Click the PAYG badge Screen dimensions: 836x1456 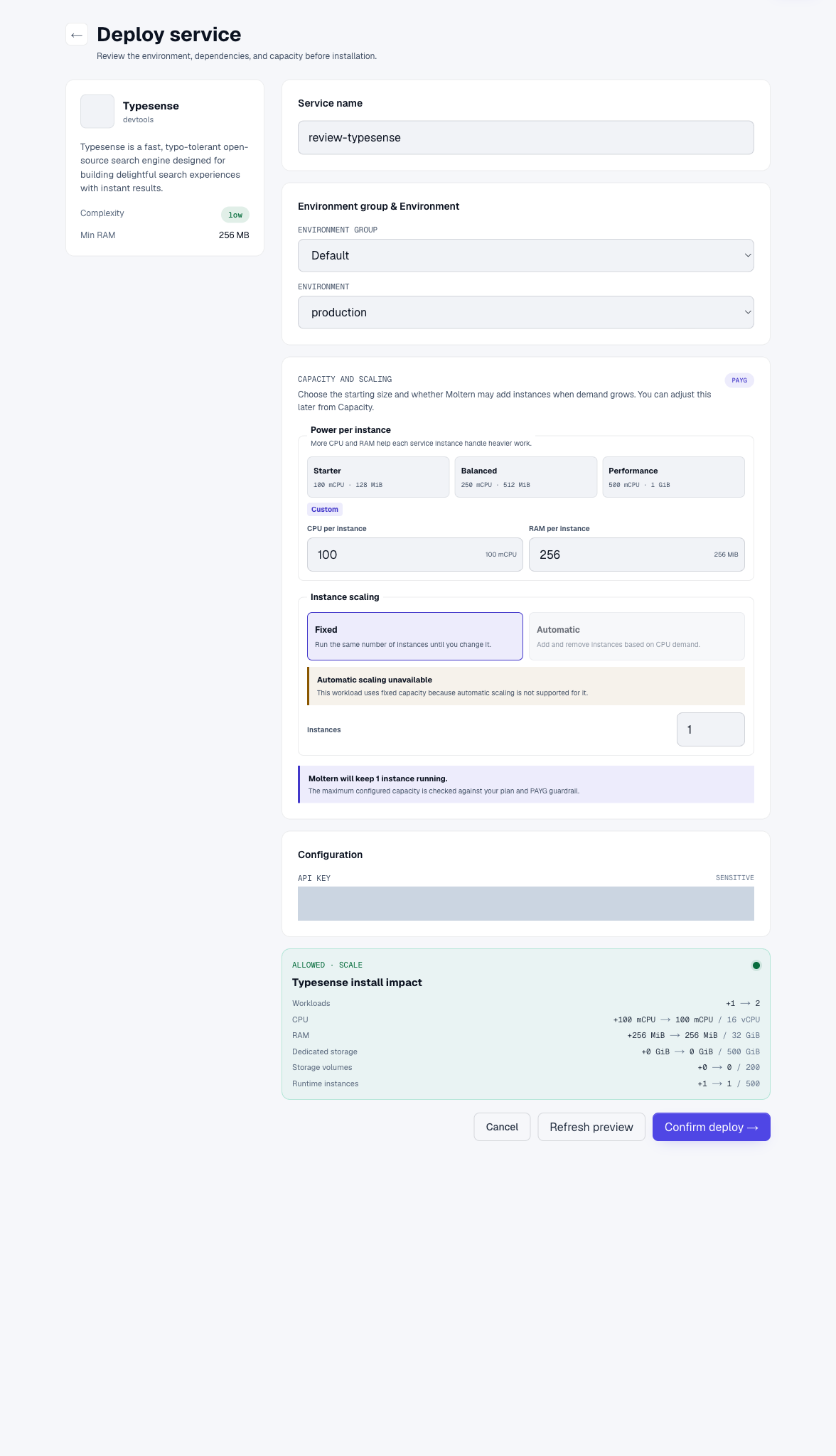coord(739,380)
